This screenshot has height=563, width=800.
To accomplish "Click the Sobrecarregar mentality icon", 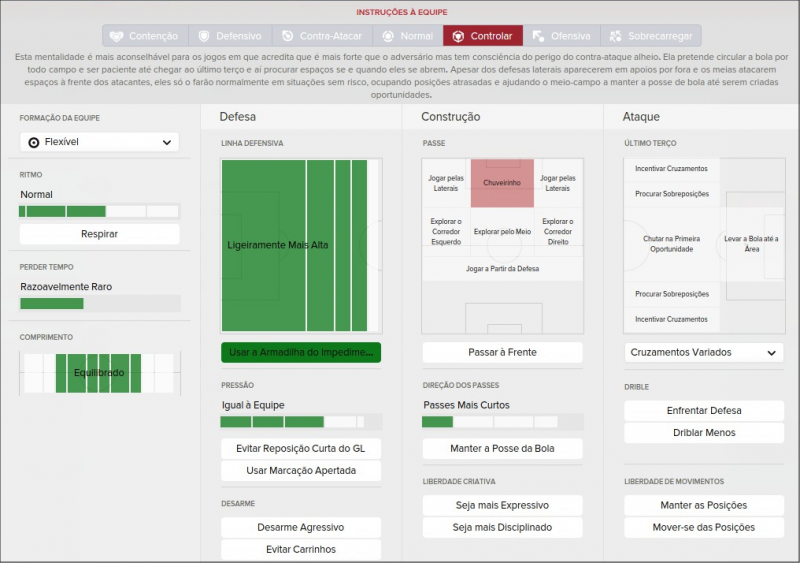I will click(x=615, y=36).
